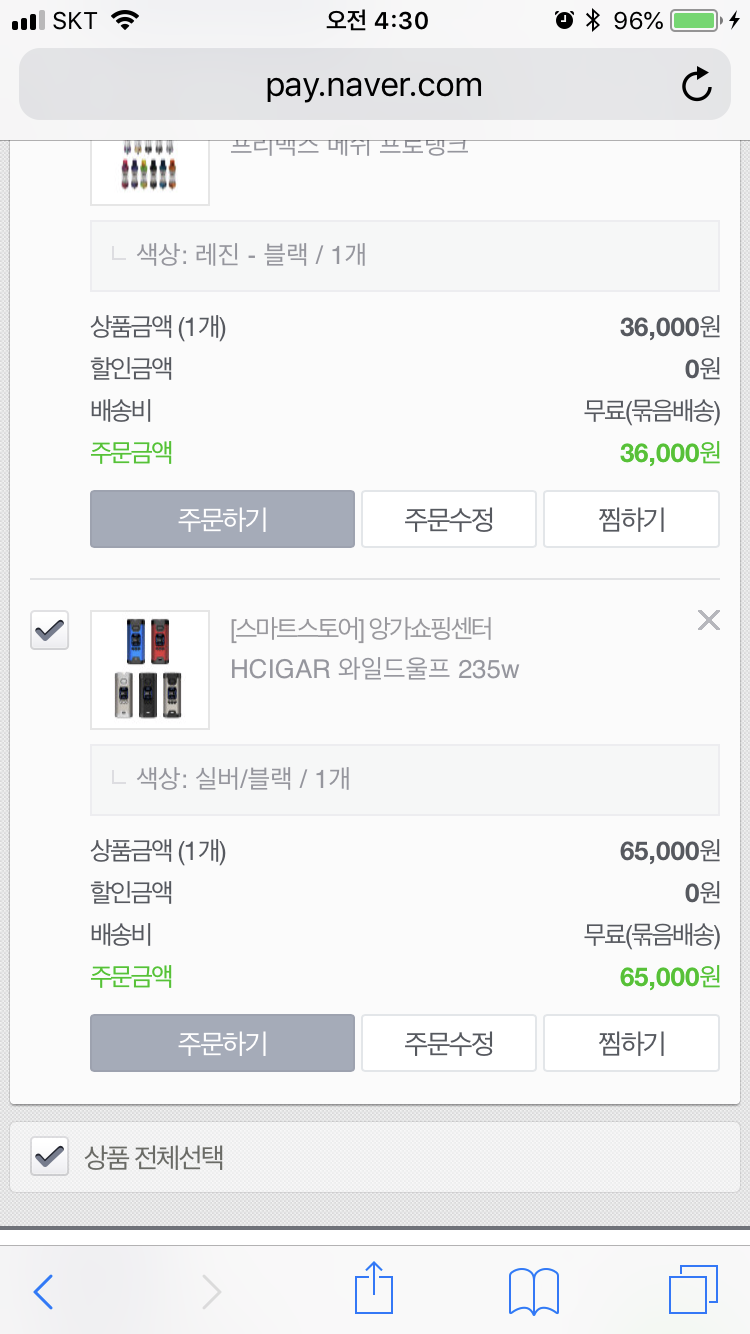Viewport: 750px width, 1334px height.
Task: Tap the battery status indicator
Action: click(x=694, y=21)
